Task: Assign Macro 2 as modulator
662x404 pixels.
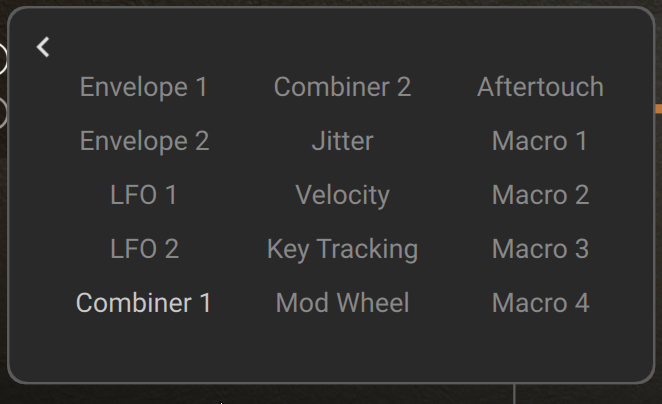Action: (x=540, y=195)
